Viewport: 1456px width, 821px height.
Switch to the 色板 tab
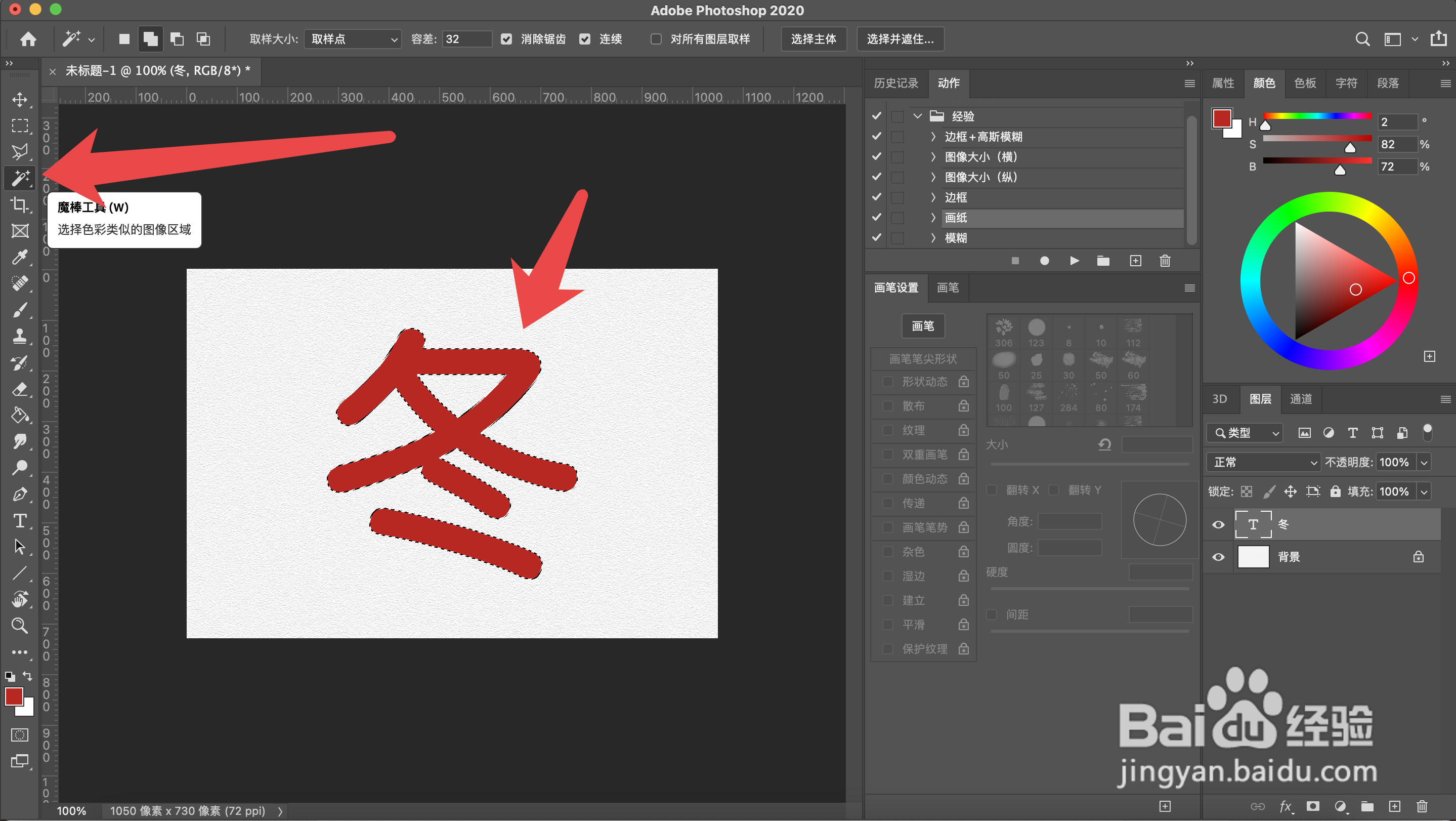1305,83
